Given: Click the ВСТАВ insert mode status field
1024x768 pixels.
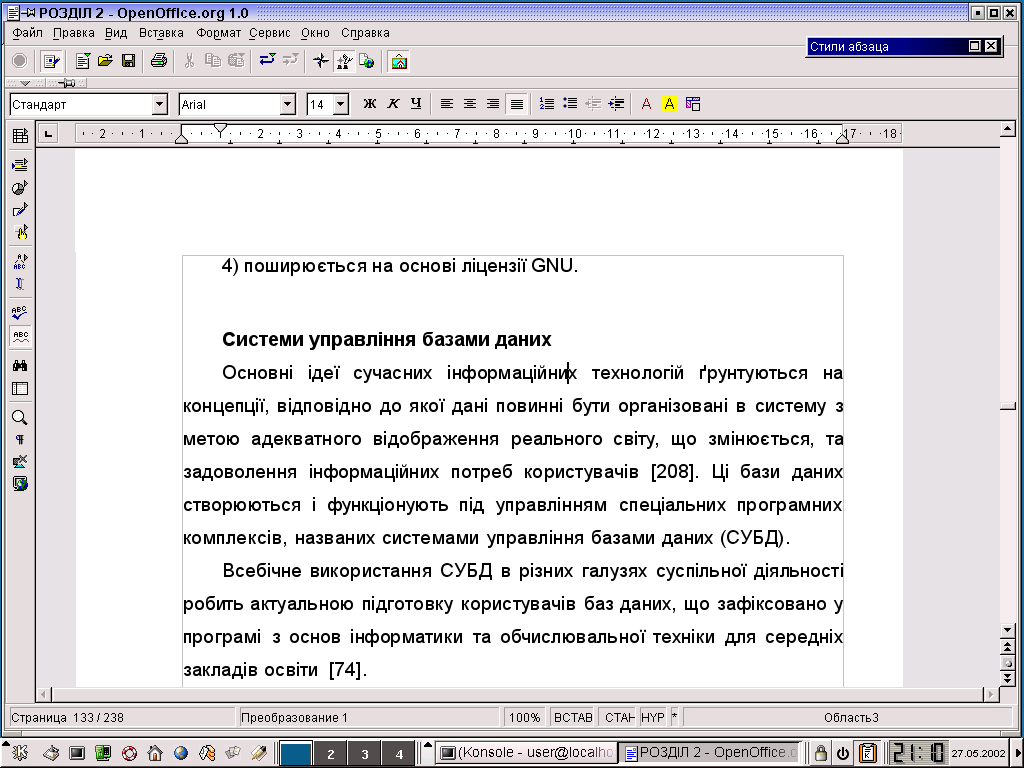Looking at the screenshot, I should (x=573, y=717).
